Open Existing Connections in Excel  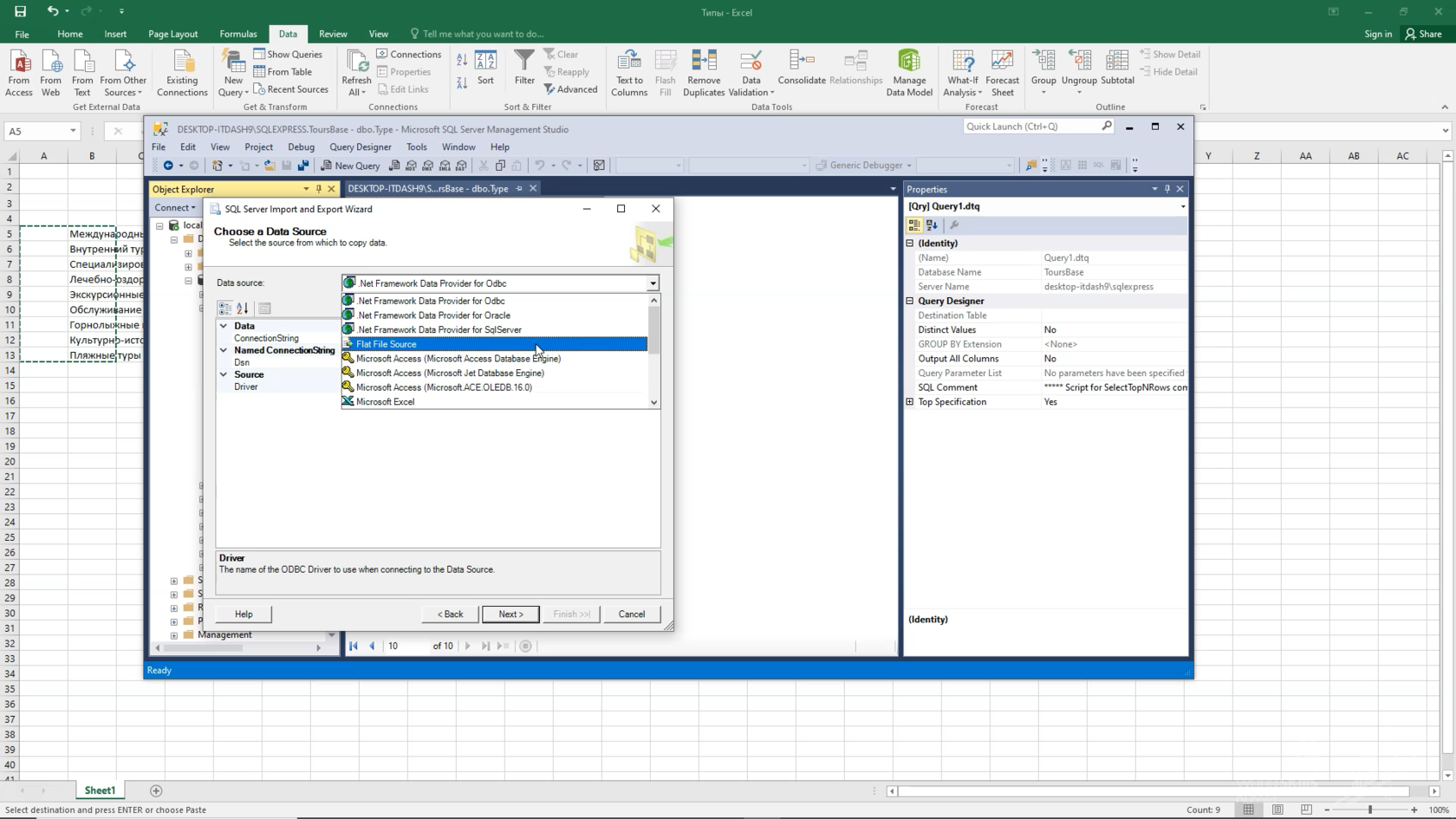tap(182, 72)
